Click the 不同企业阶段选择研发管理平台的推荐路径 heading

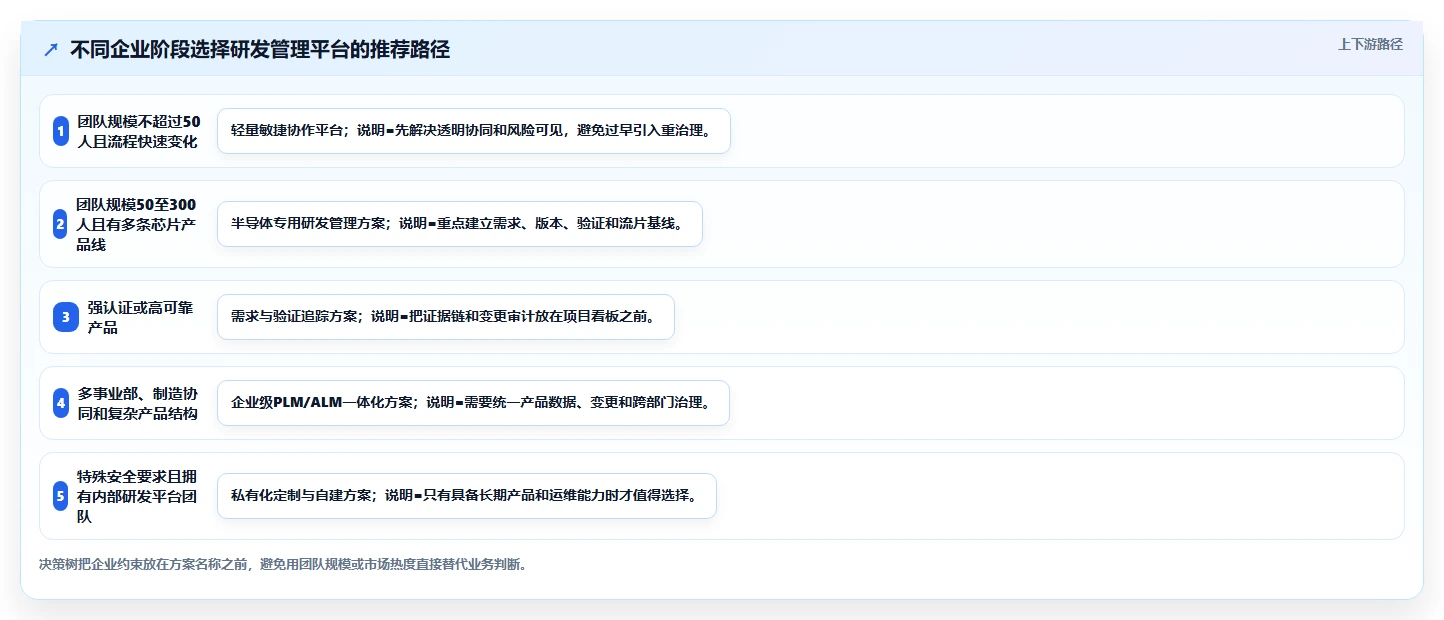(x=260, y=50)
